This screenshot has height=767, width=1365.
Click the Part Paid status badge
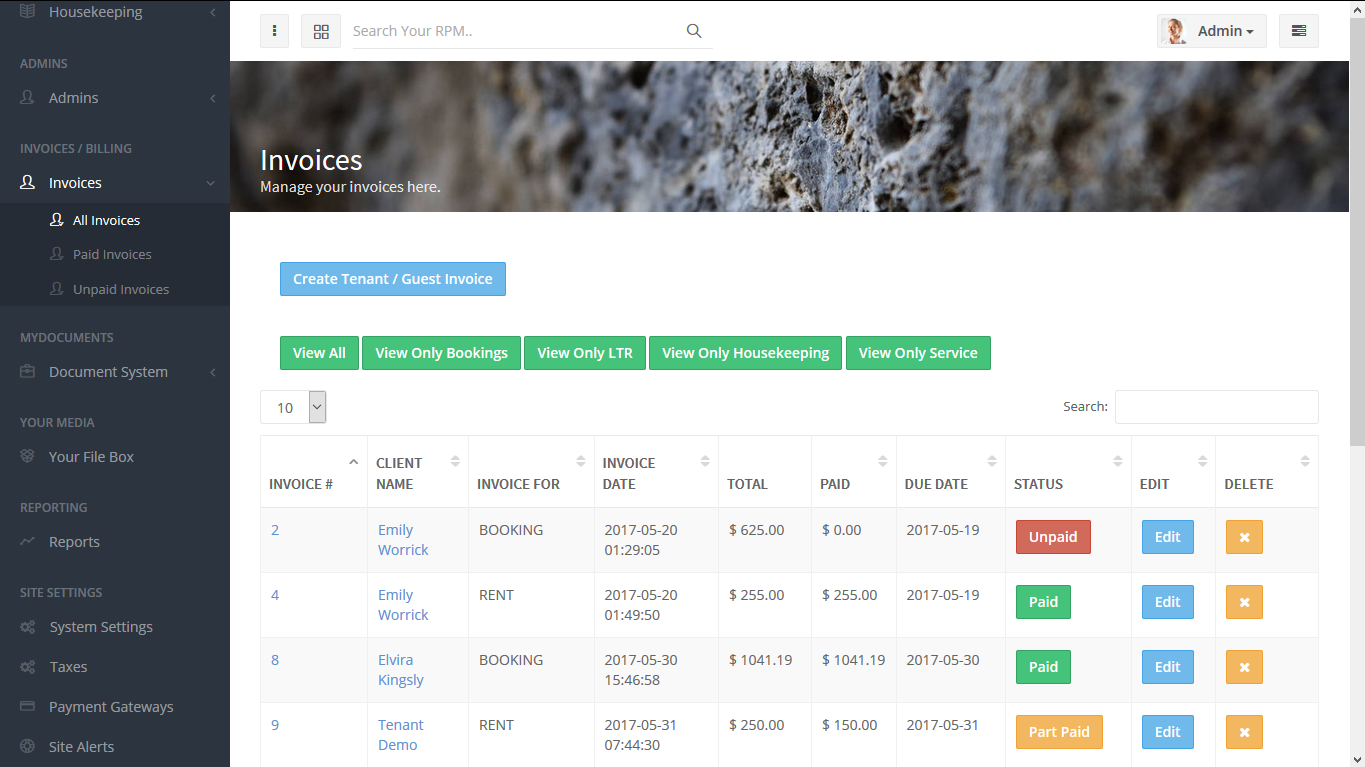click(x=1059, y=732)
